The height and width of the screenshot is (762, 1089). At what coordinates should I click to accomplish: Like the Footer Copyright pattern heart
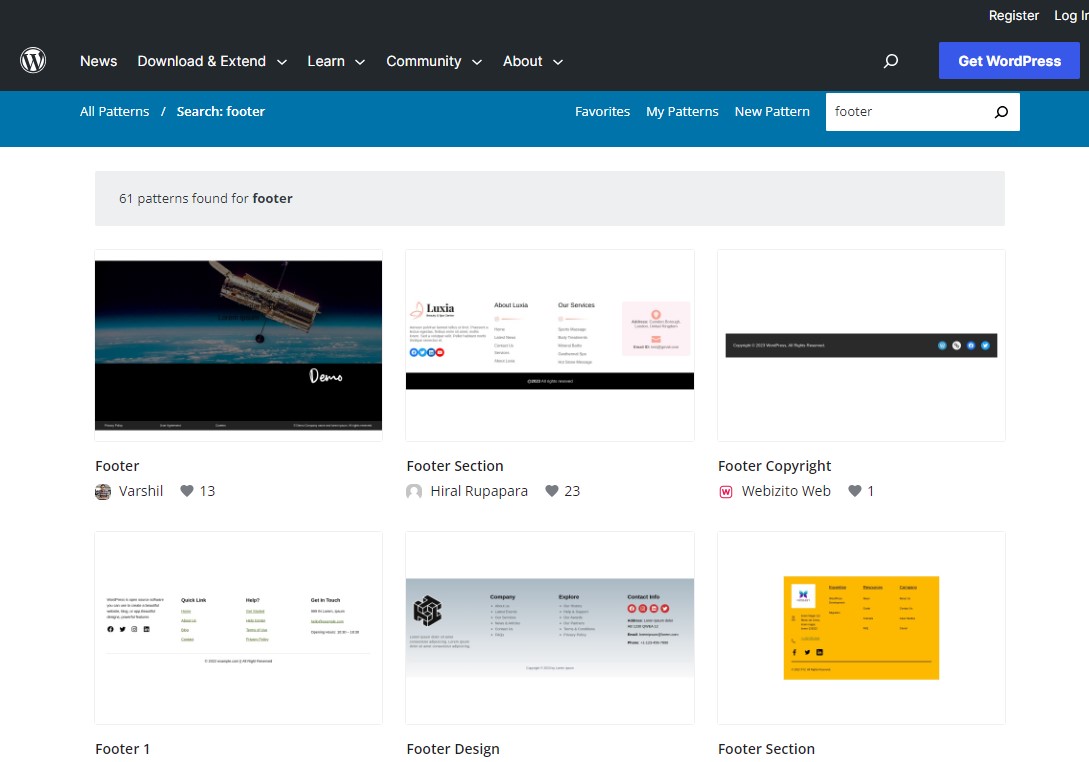(x=855, y=491)
